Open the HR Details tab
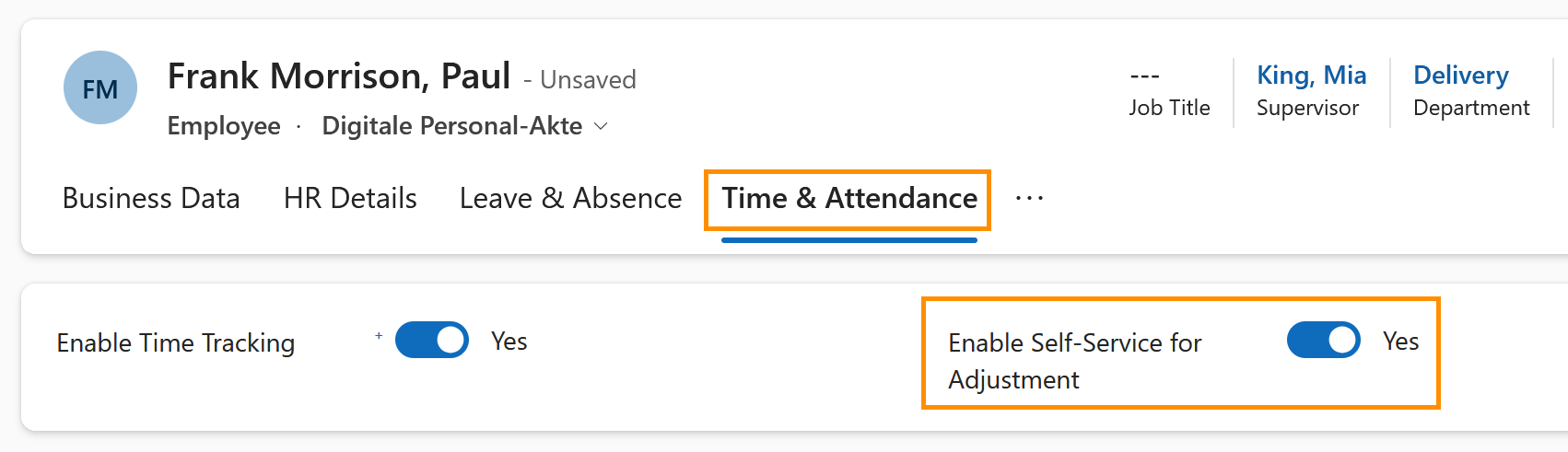1568x452 pixels. (350, 199)
